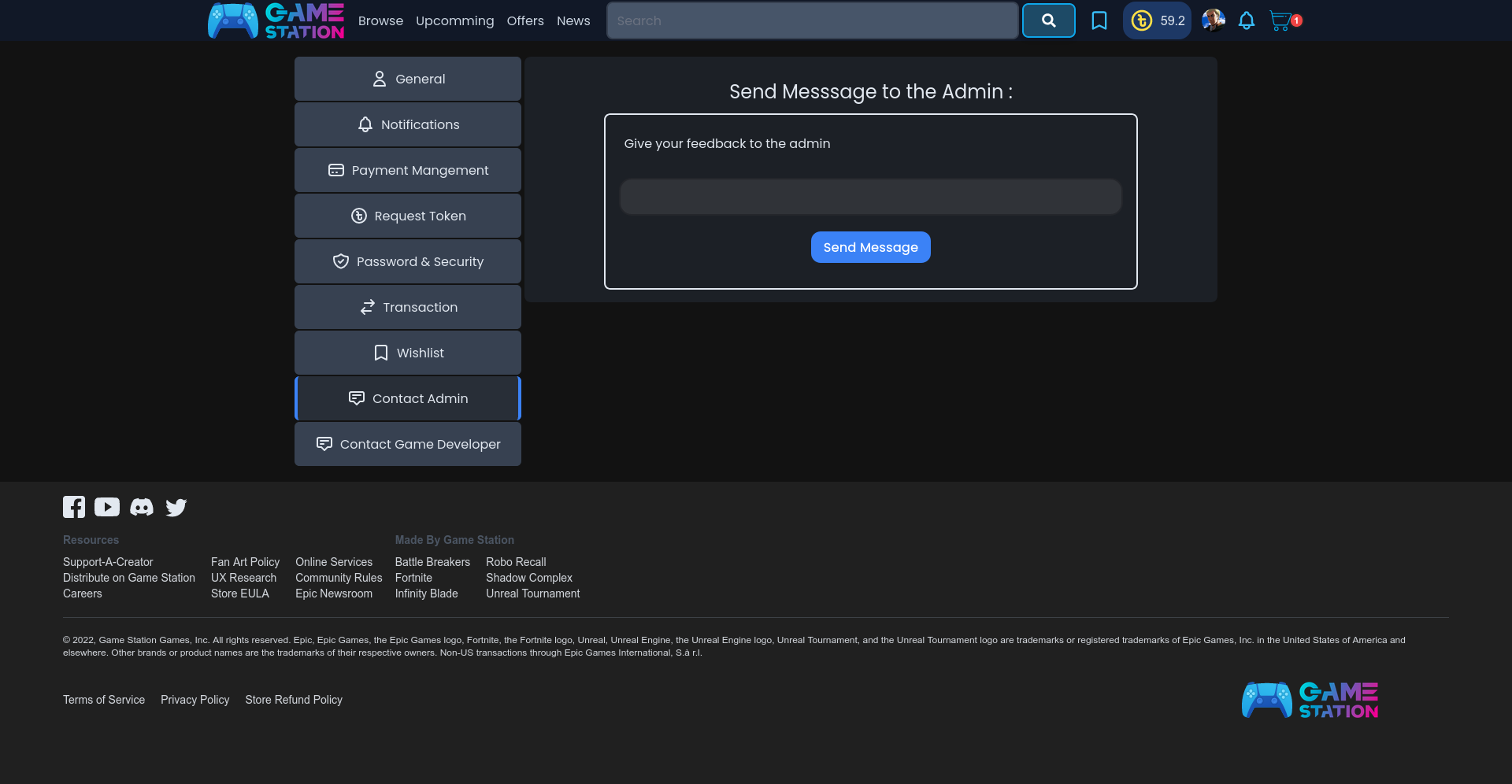Viewport: 1512px width, 784px height.
Task: Focus the header Search field
Action: (x=813, y=20)
